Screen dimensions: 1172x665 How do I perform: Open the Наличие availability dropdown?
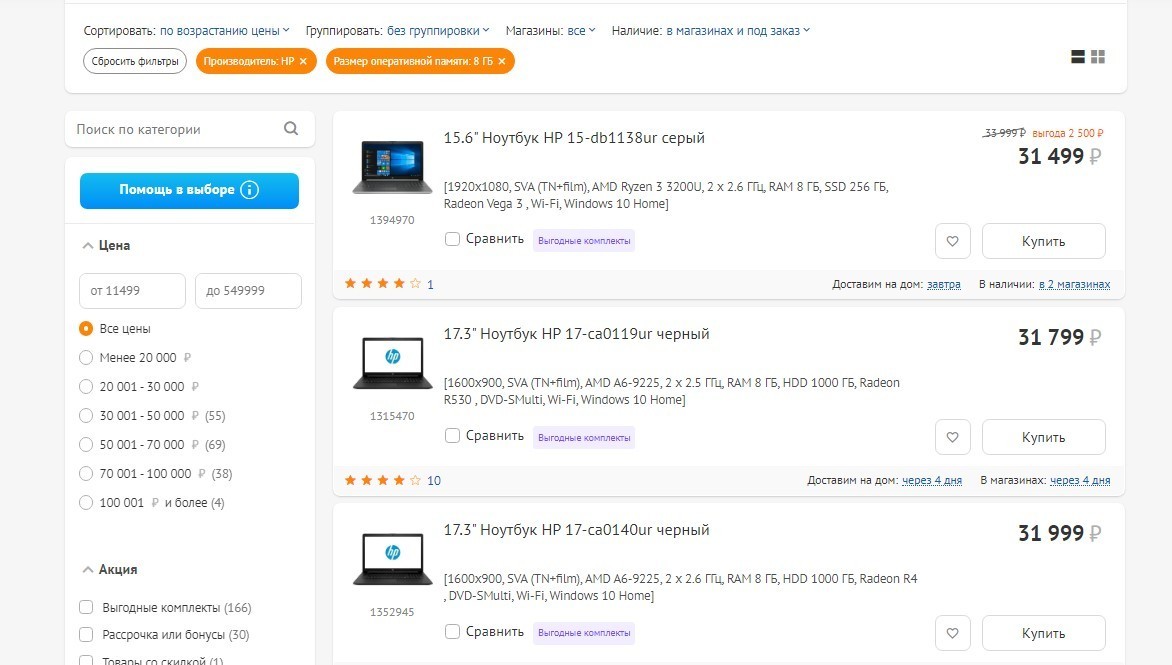point(738,31)
